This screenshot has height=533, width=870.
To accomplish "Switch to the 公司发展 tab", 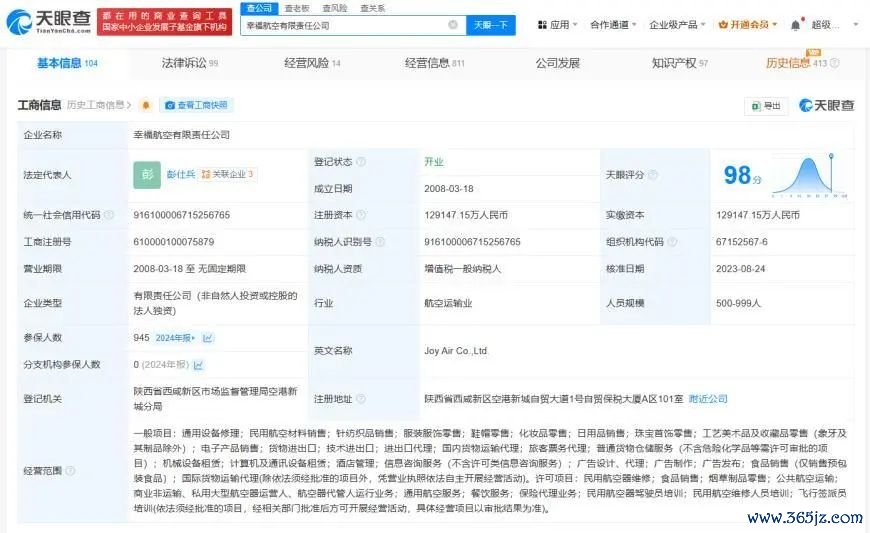I will [558, 63].
